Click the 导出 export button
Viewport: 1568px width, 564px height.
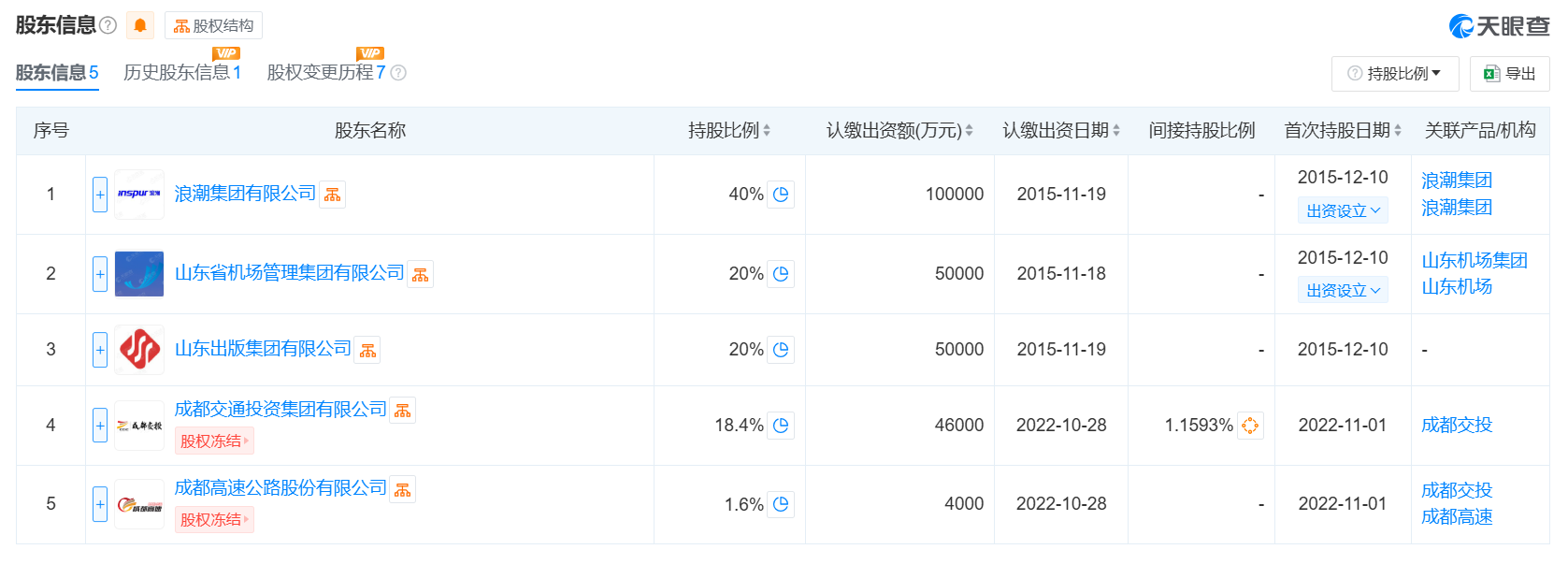click(1510, 74)
